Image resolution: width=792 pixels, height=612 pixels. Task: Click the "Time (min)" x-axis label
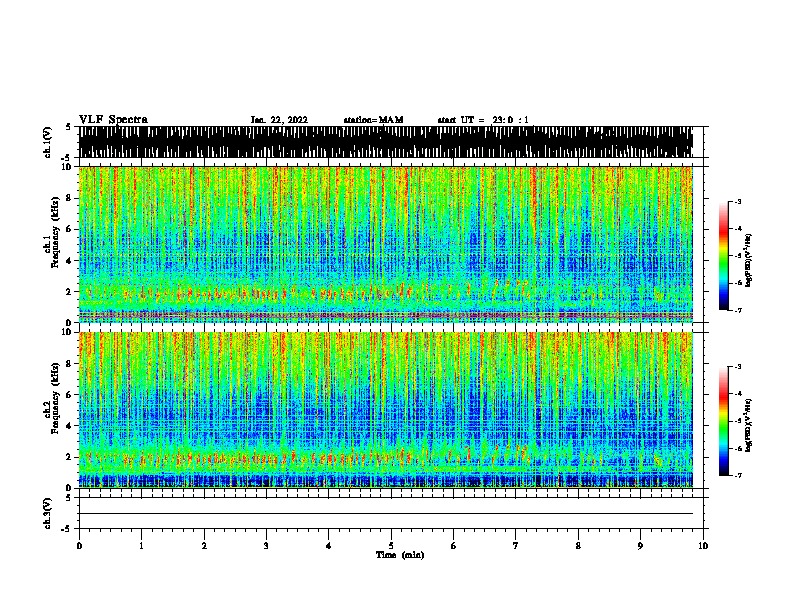[x=400, y=555]
